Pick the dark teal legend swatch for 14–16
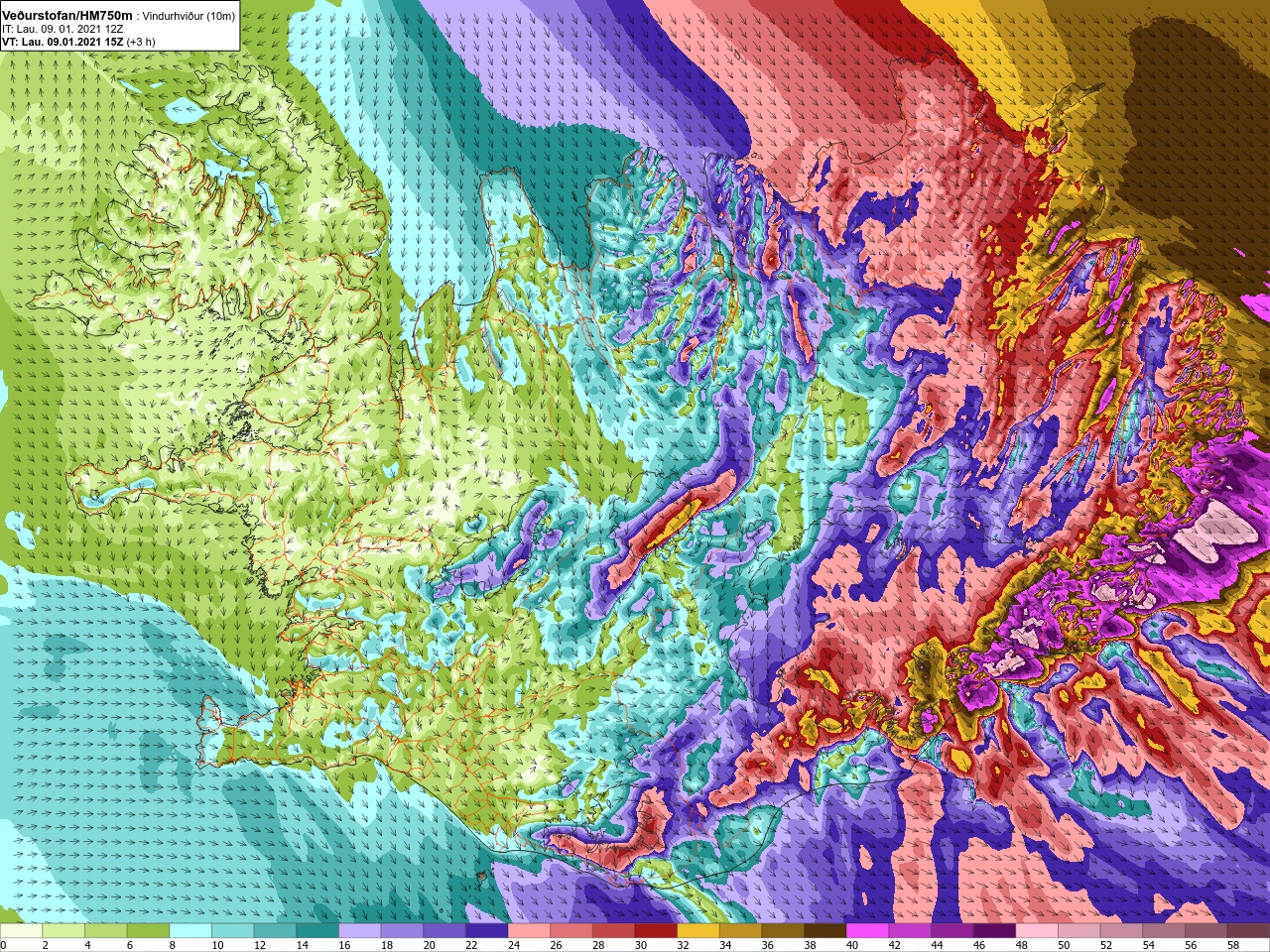 point(317,932)
